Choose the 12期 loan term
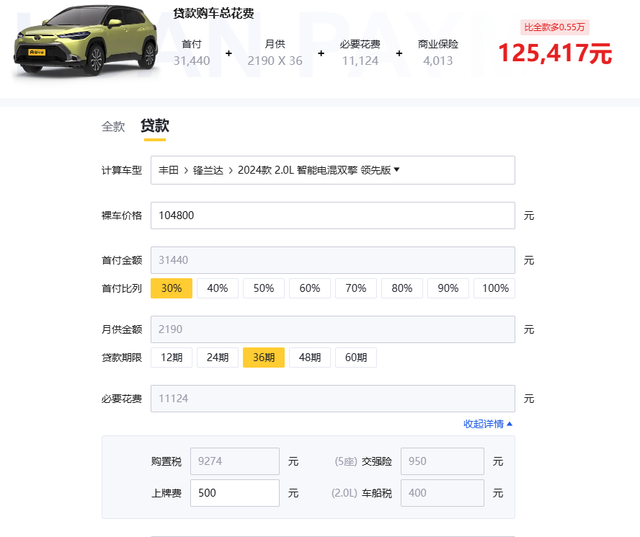The height and width of the screenshot is (537, 640). (171, 357)
